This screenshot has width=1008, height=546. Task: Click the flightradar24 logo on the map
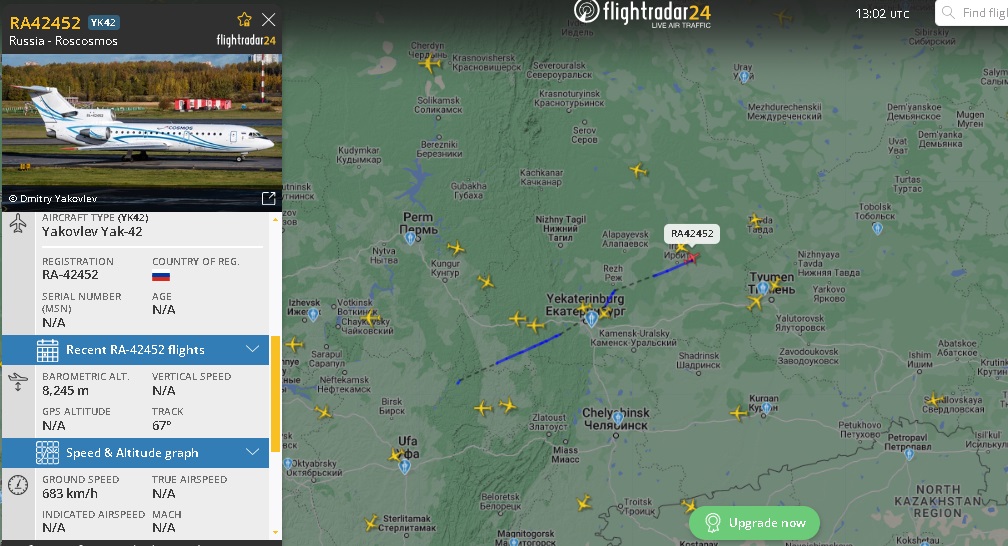(x=642, y=14)
